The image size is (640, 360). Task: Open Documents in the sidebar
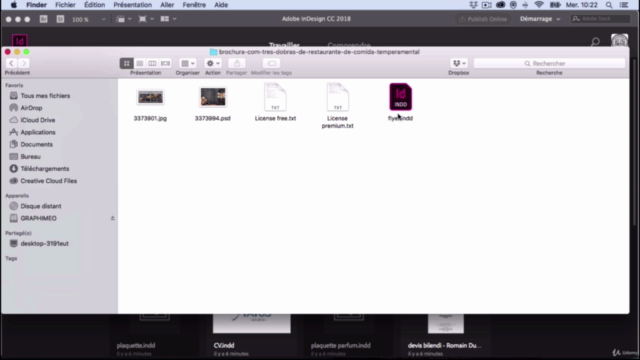[x=37, y=144]
